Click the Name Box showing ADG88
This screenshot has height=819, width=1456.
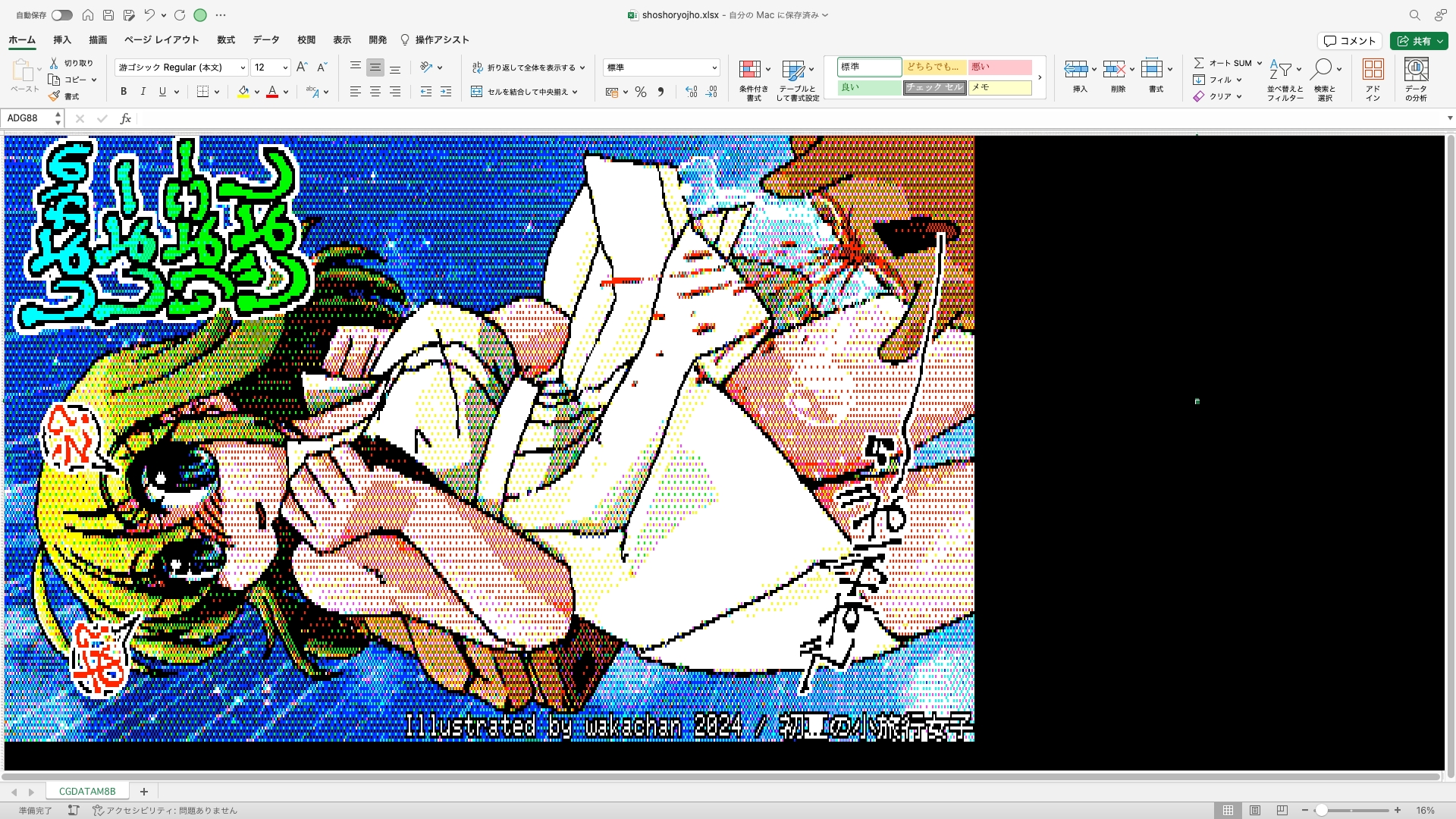[x=29, y=118]
